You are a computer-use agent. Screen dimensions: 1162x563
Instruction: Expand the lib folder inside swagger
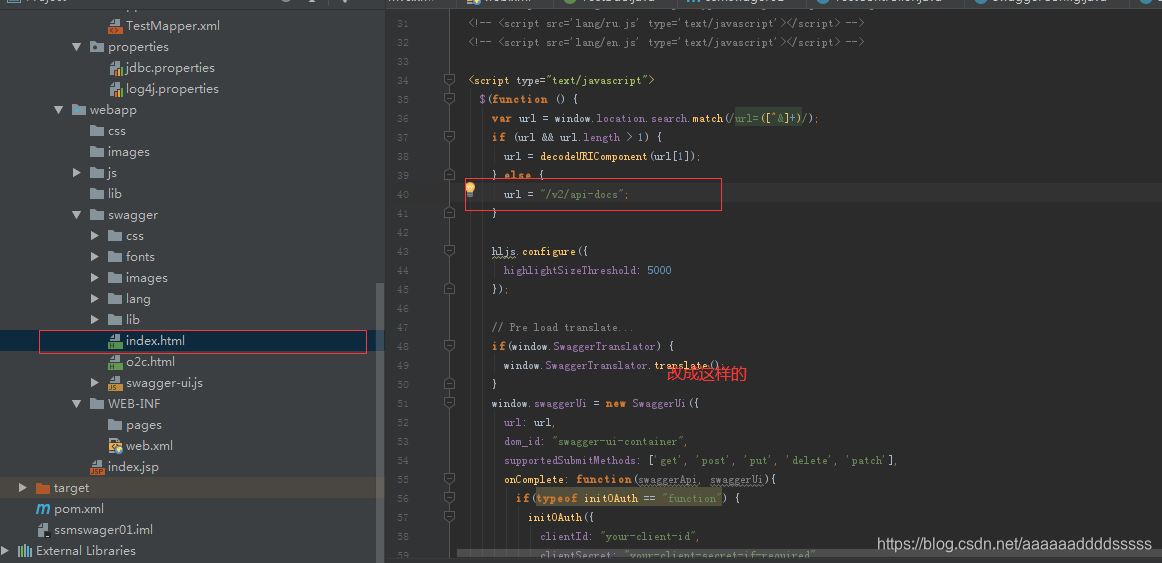[94, 320]
